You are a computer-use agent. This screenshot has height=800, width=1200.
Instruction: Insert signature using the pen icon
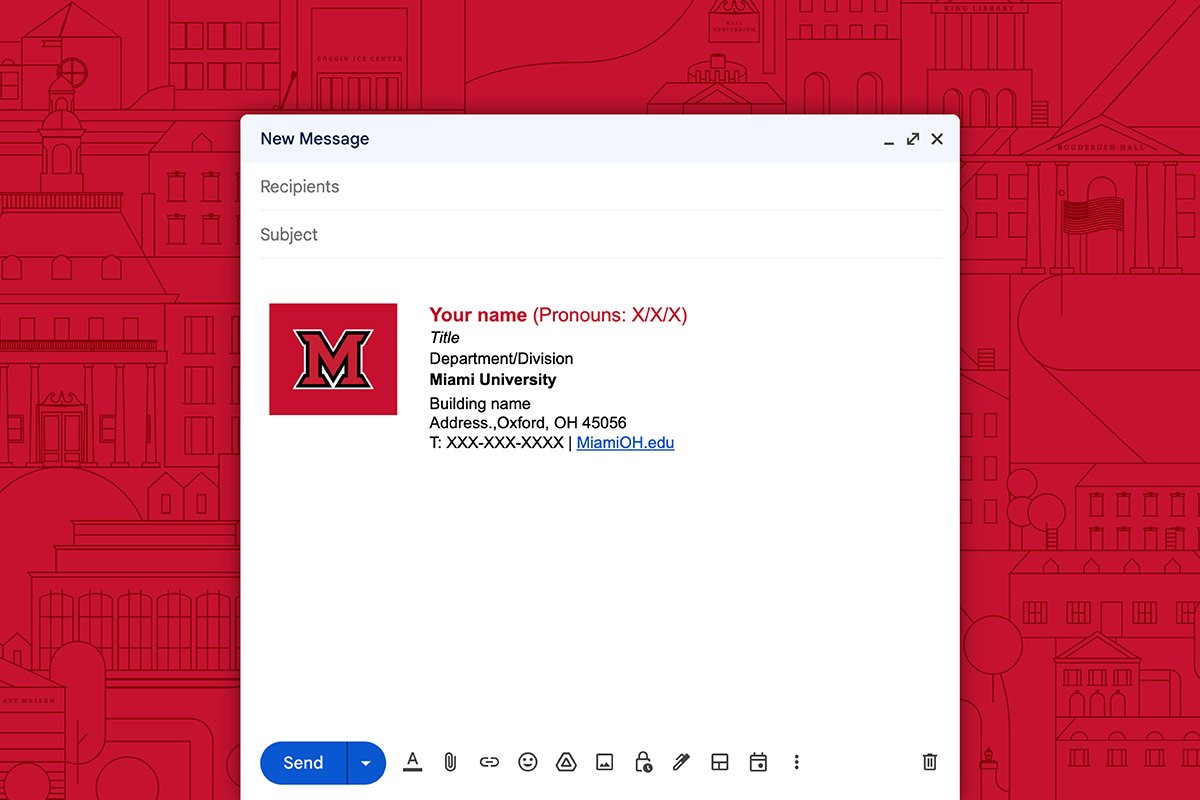click(681, 762)
